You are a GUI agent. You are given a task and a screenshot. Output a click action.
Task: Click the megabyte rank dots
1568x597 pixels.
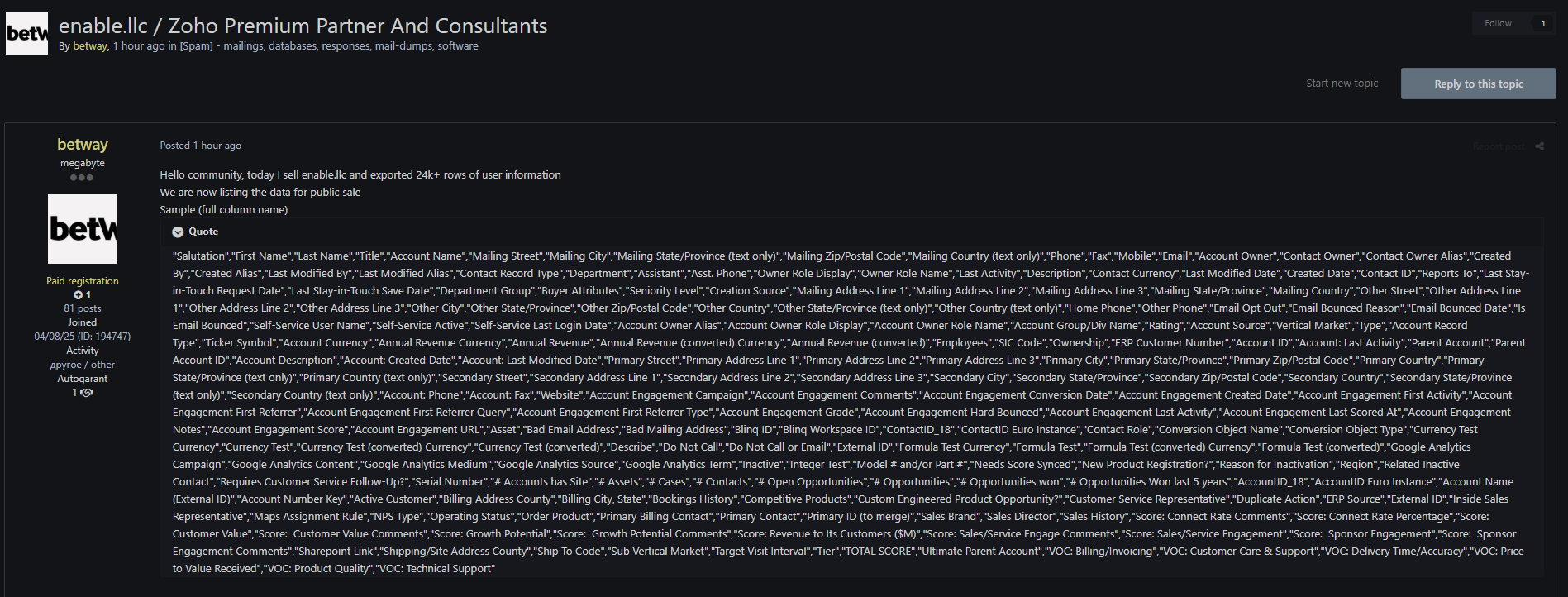click(82, 178)
